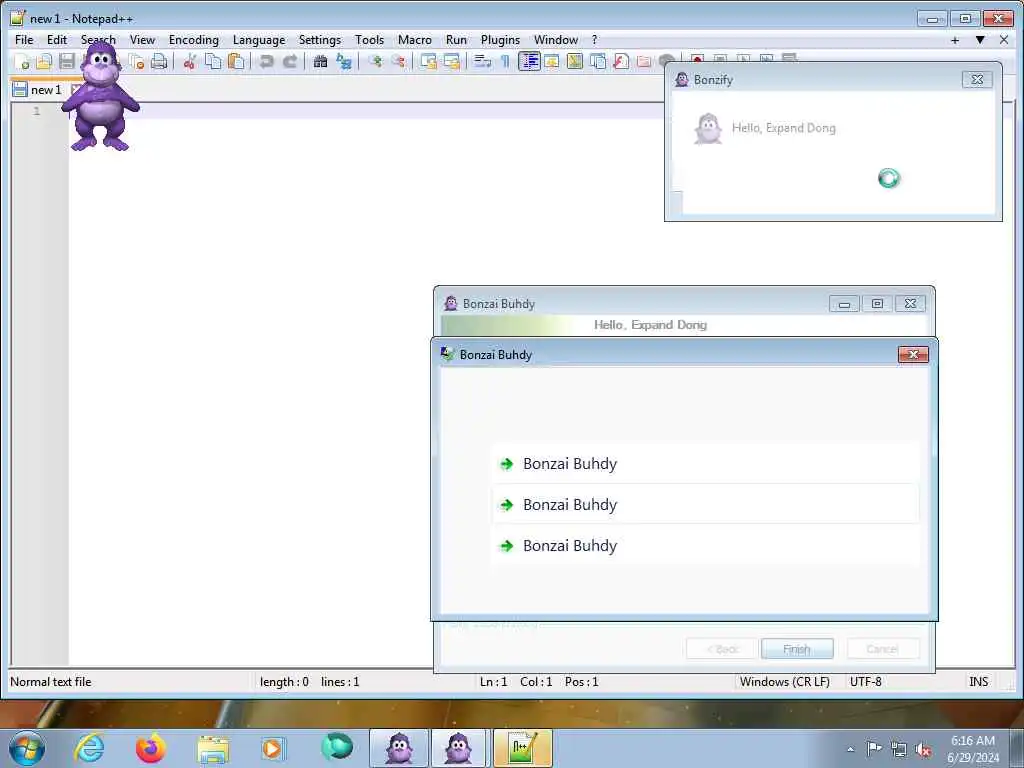Screen dimensions: 1024x768
Task: Click the User Defined Language icon
Action: (552, 61)
